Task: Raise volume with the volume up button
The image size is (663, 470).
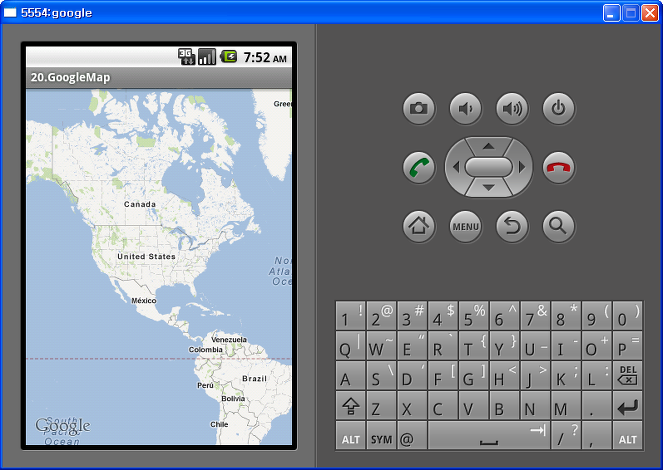Action: point(512,109)
